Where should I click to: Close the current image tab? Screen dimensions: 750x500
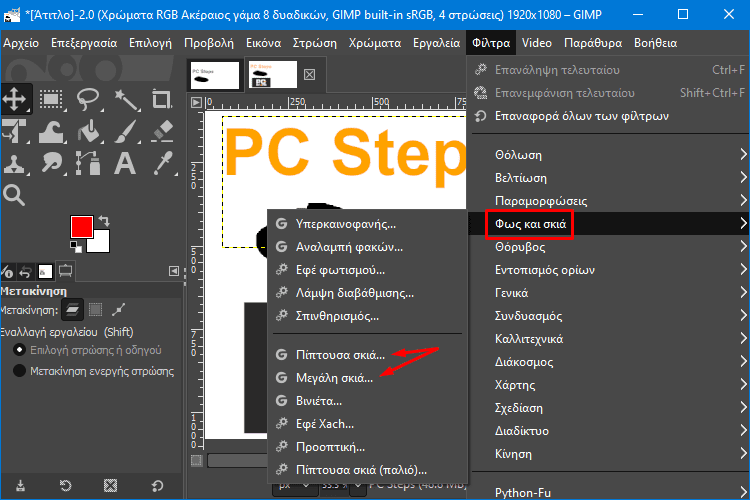pyautogui.click(x=309, y=75)
